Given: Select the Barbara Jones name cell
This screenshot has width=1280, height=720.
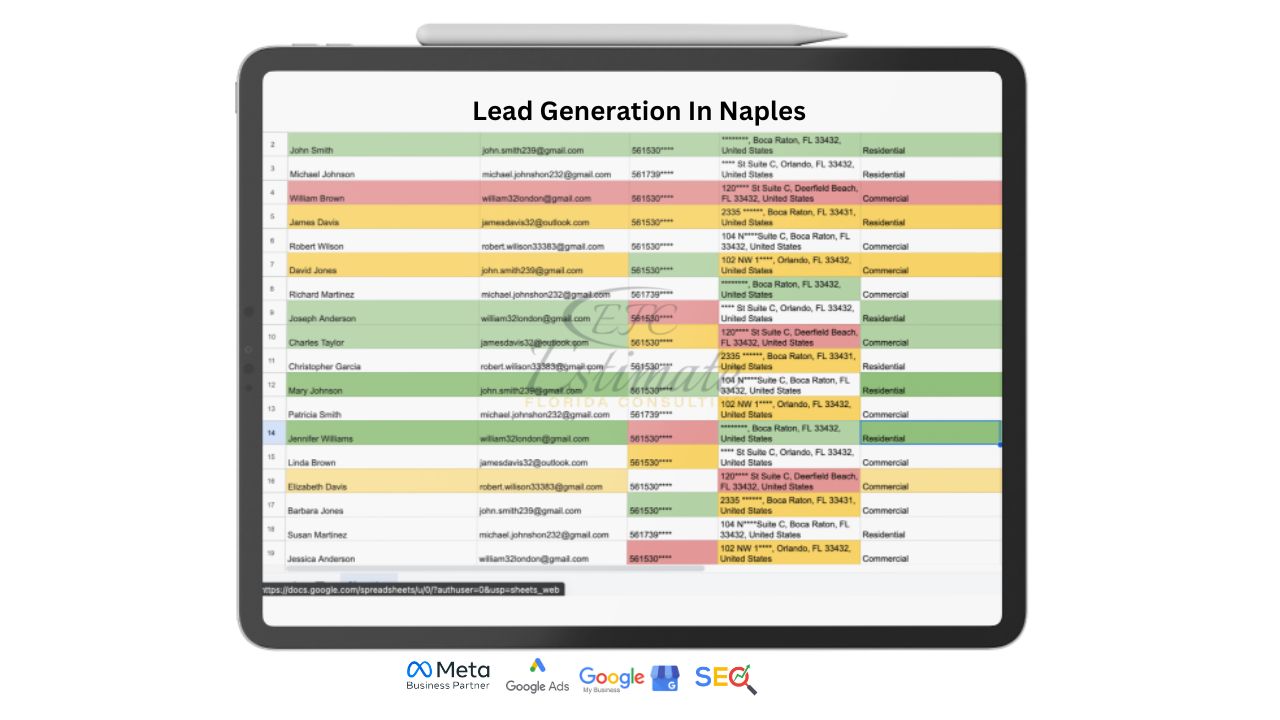Looking at the screenshot, I should pos(382,505).
